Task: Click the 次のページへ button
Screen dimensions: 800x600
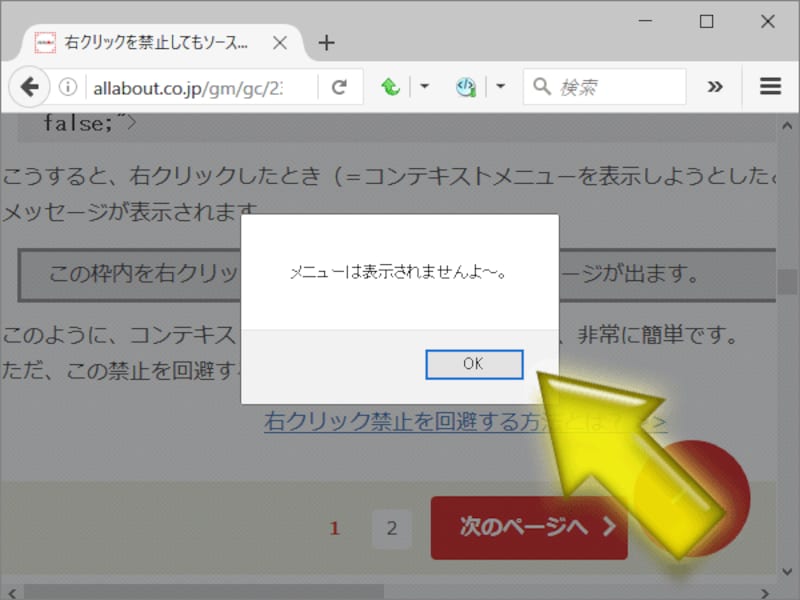Action: pos(529,528)
